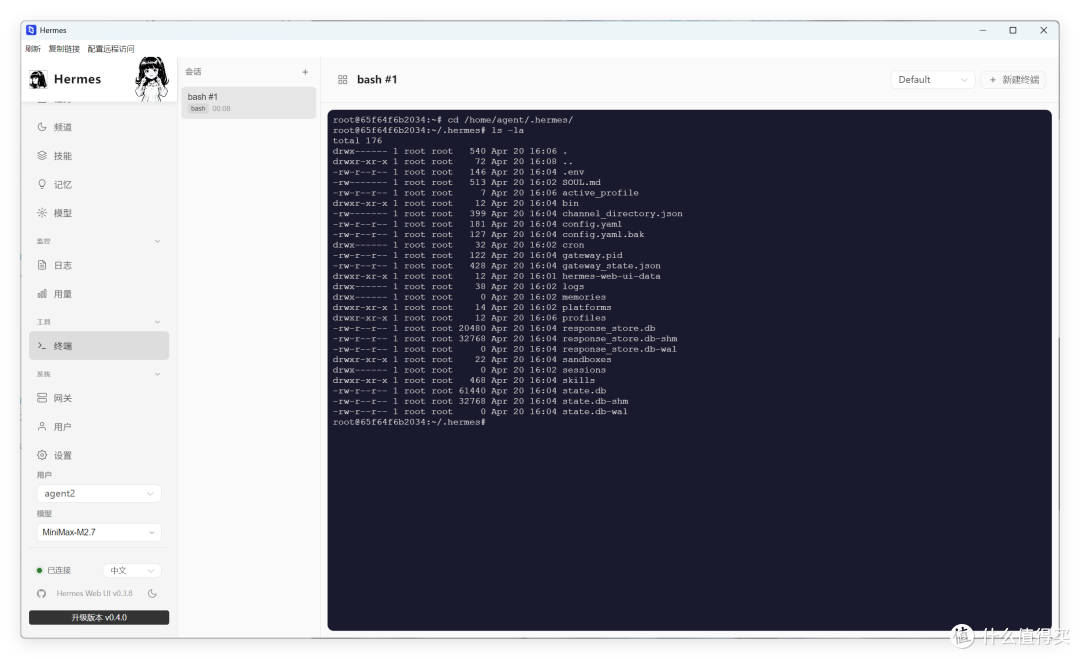Click the Hermes logo in sidebar header
This screenshot has height=659, width=1080.
38,79
